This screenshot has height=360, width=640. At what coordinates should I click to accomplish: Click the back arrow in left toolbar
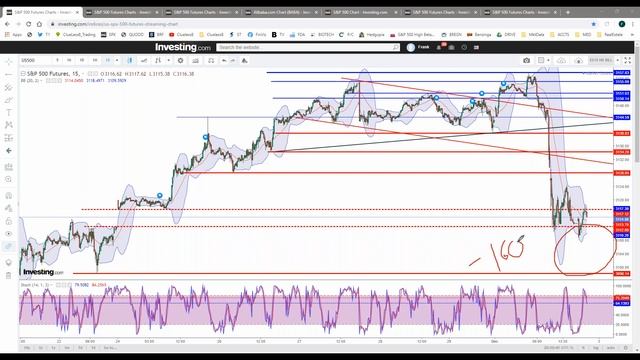9,151
